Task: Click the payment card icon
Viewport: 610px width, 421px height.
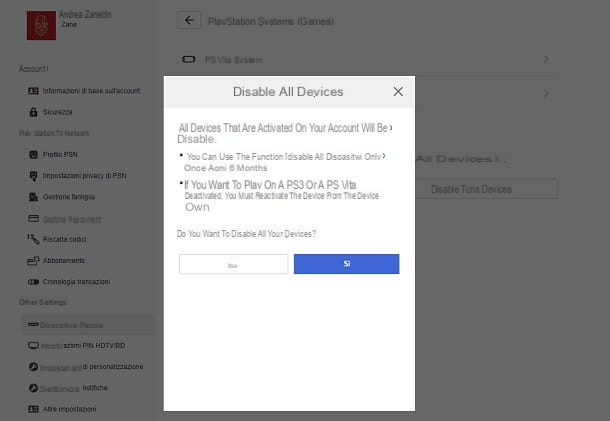Action: coord(33,218)
